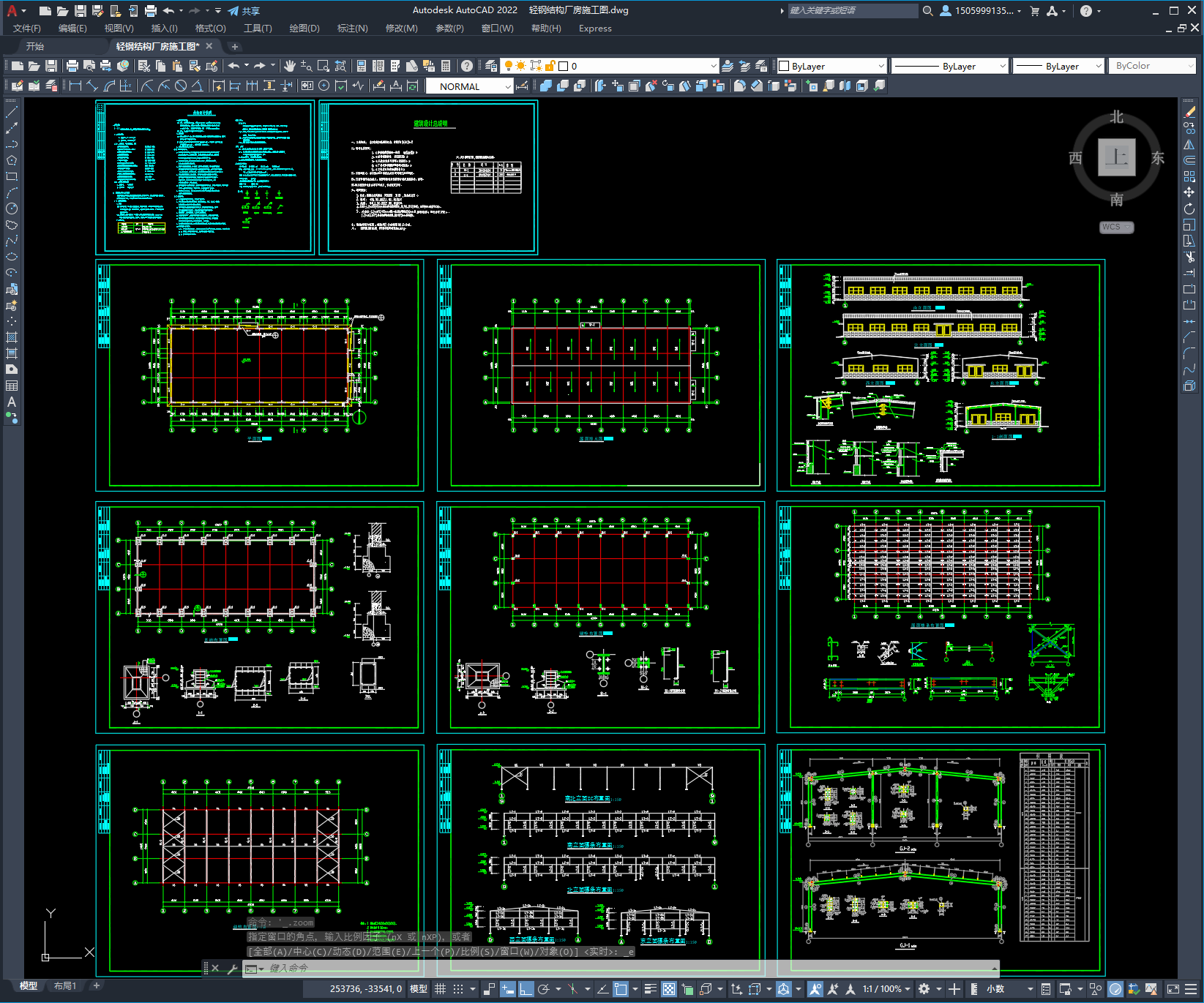Viewport: 1204px width, 1003px height.
Task: Select the Linear dimension tool
Action: click(x=75, y=86)
